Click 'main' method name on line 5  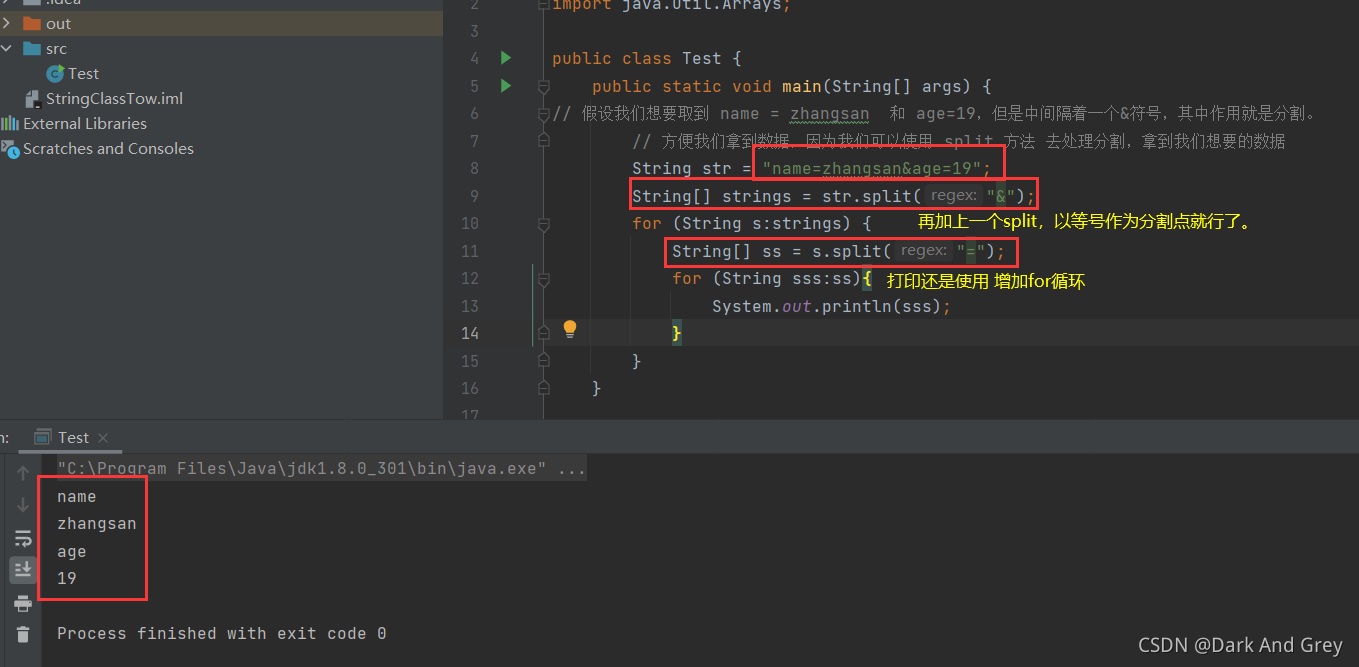[x=801, y=86]
